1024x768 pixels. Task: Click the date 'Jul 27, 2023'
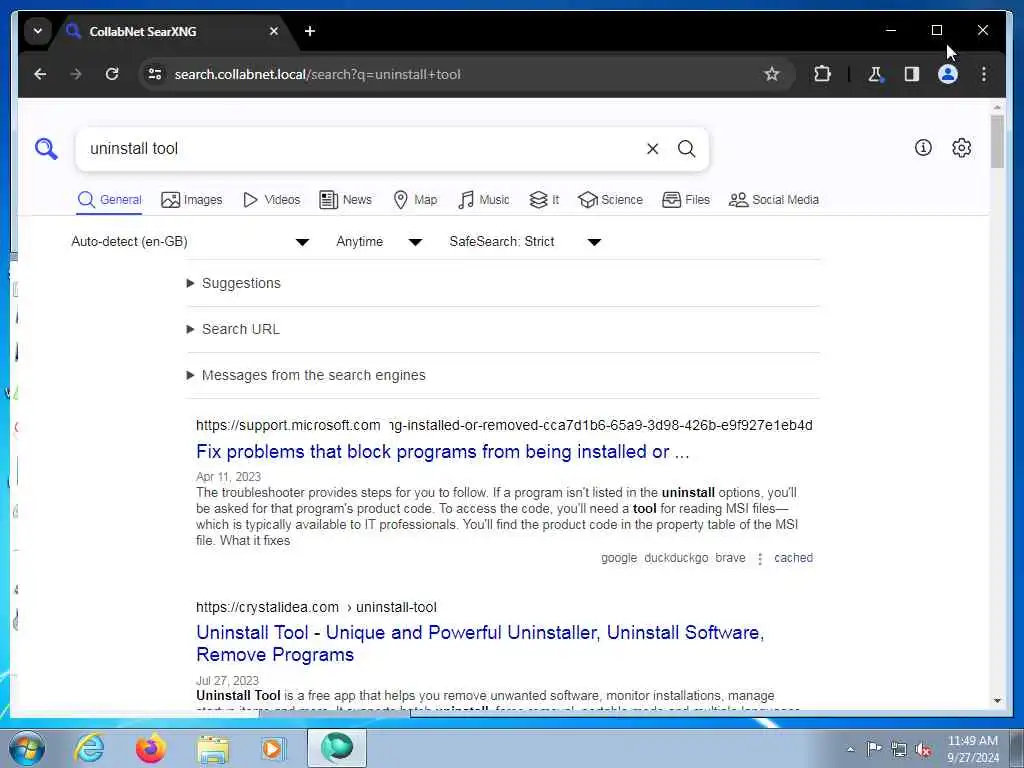coord(227,680)
